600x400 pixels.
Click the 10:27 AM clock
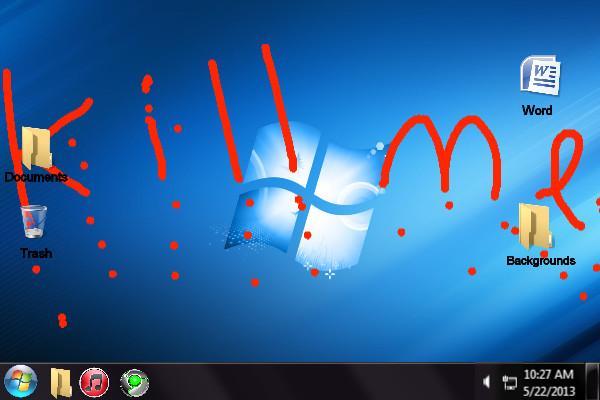click(549, 374)
